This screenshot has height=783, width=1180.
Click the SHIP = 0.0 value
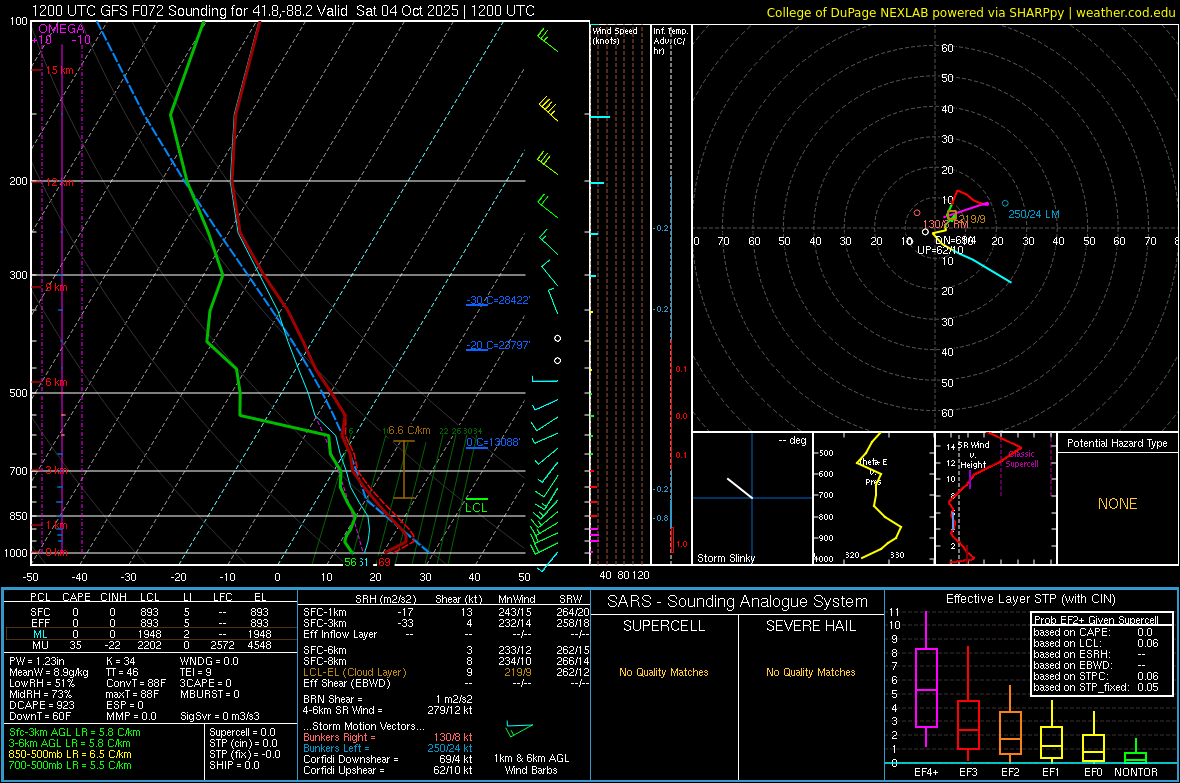click(x=234, y=765)
